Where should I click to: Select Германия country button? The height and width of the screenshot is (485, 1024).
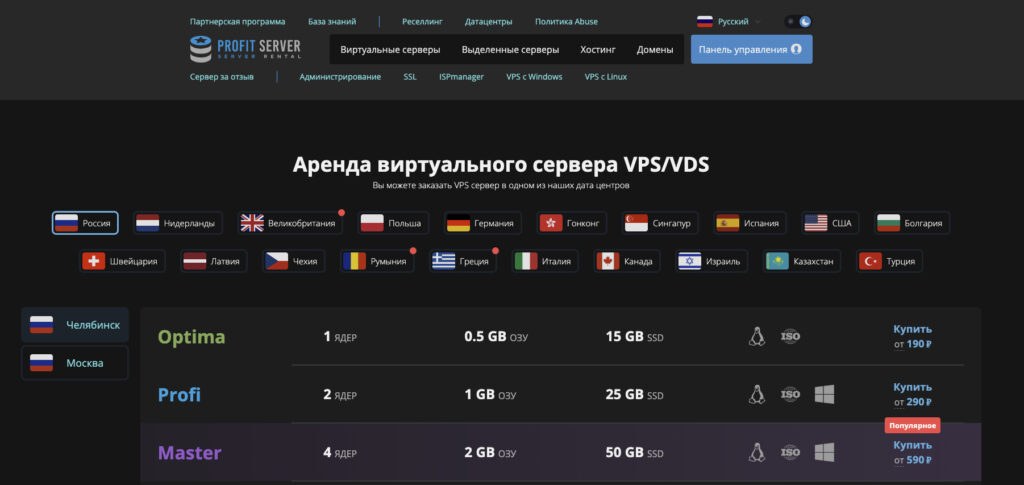(483, 223)
